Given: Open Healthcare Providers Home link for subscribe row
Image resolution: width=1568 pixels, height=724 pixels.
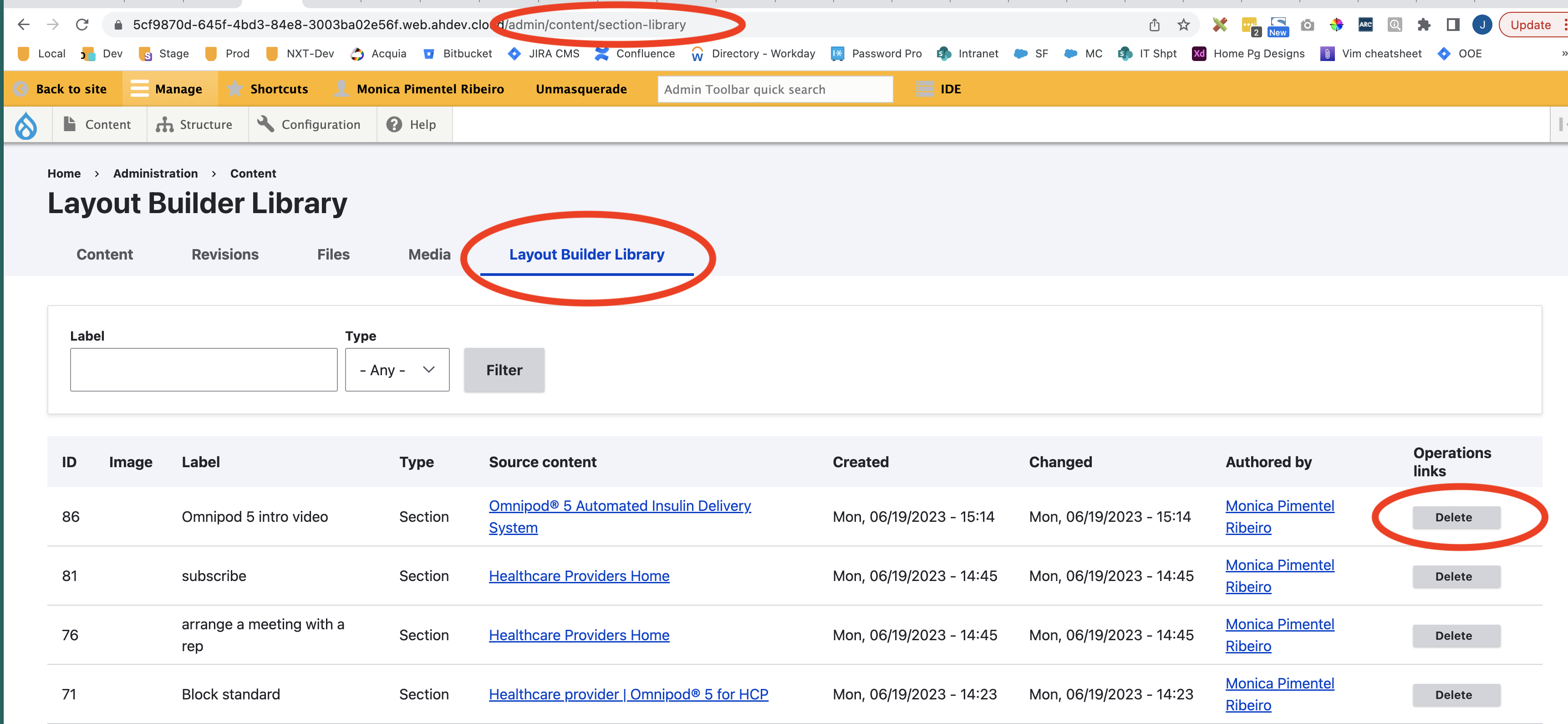Looking at the screenshot, I should [579, 576].
